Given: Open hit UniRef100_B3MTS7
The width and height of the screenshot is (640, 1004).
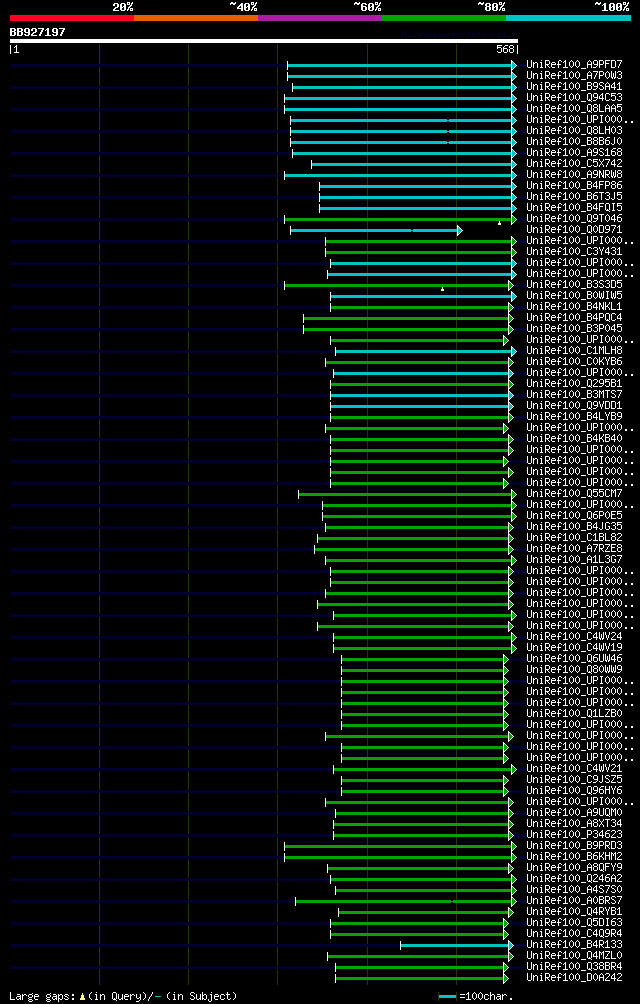Looking at the screenshot, I should click(574, 394).
